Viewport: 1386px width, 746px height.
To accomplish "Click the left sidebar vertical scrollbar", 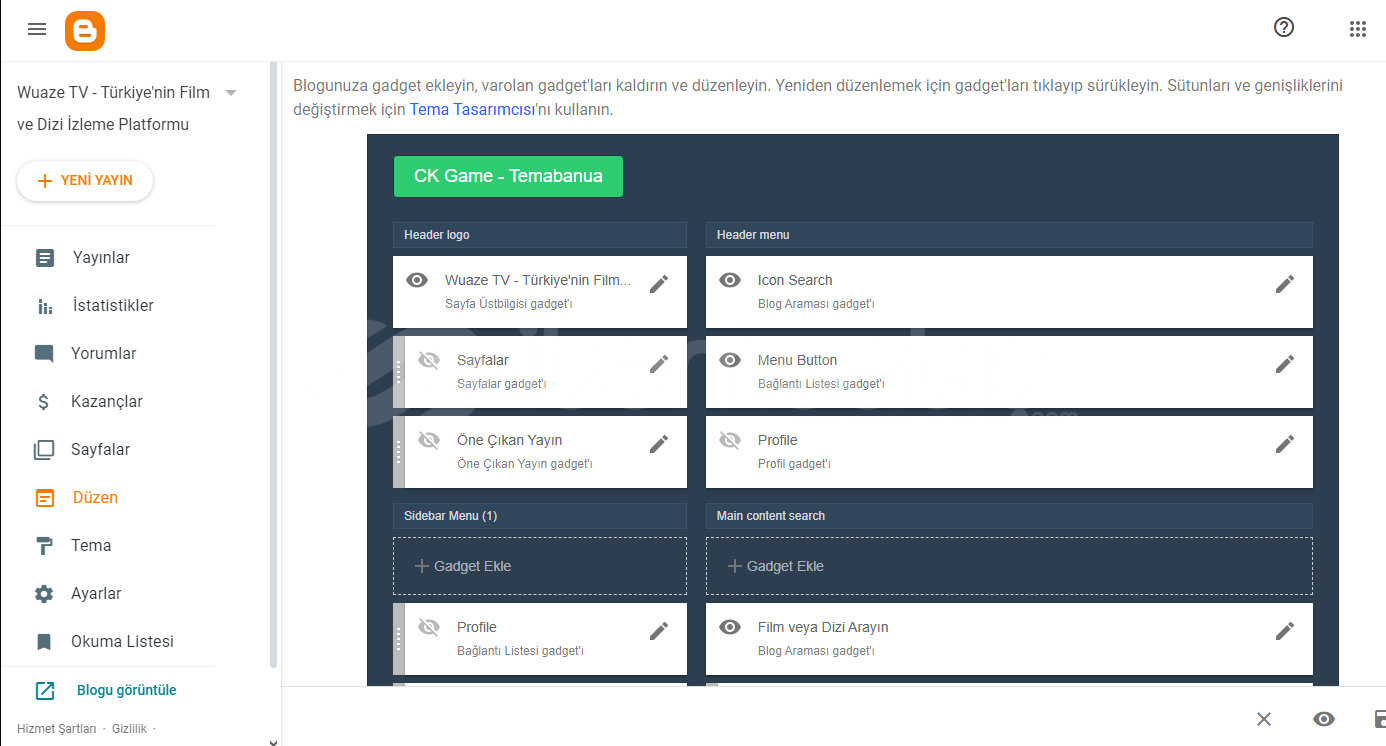I will [x=274, y=365].
